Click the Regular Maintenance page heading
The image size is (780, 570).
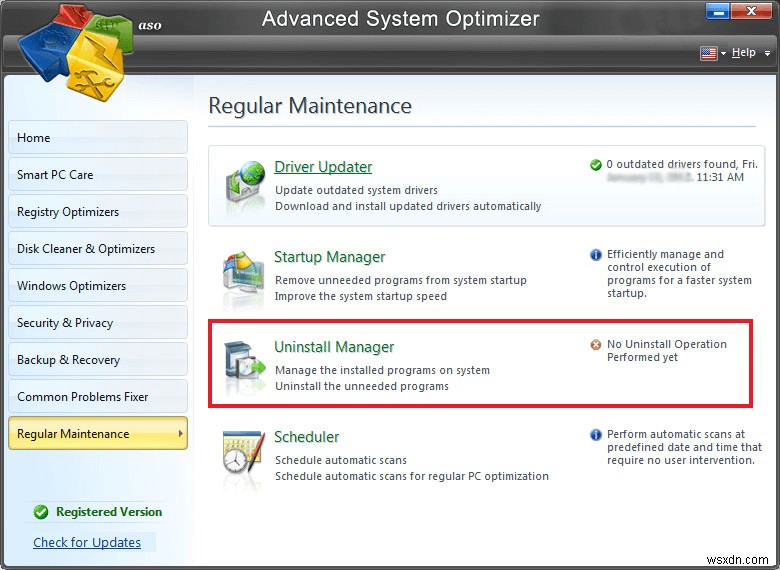310,105
